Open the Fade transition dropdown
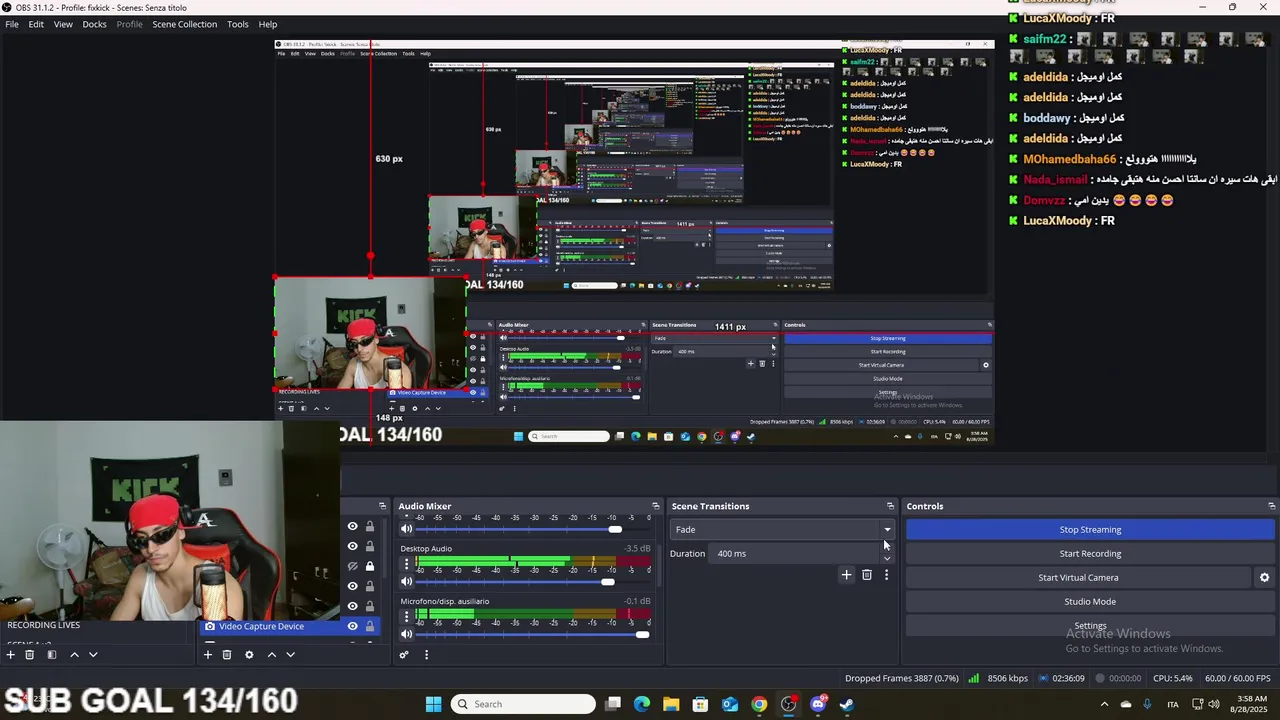This screenshot has width=1280, height=720. click(x=783, y=529)
